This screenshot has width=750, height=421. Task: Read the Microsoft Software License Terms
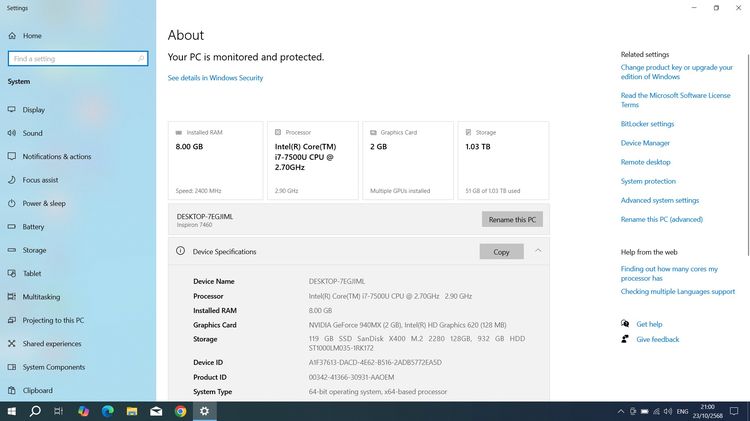click(x=675, y=100)
